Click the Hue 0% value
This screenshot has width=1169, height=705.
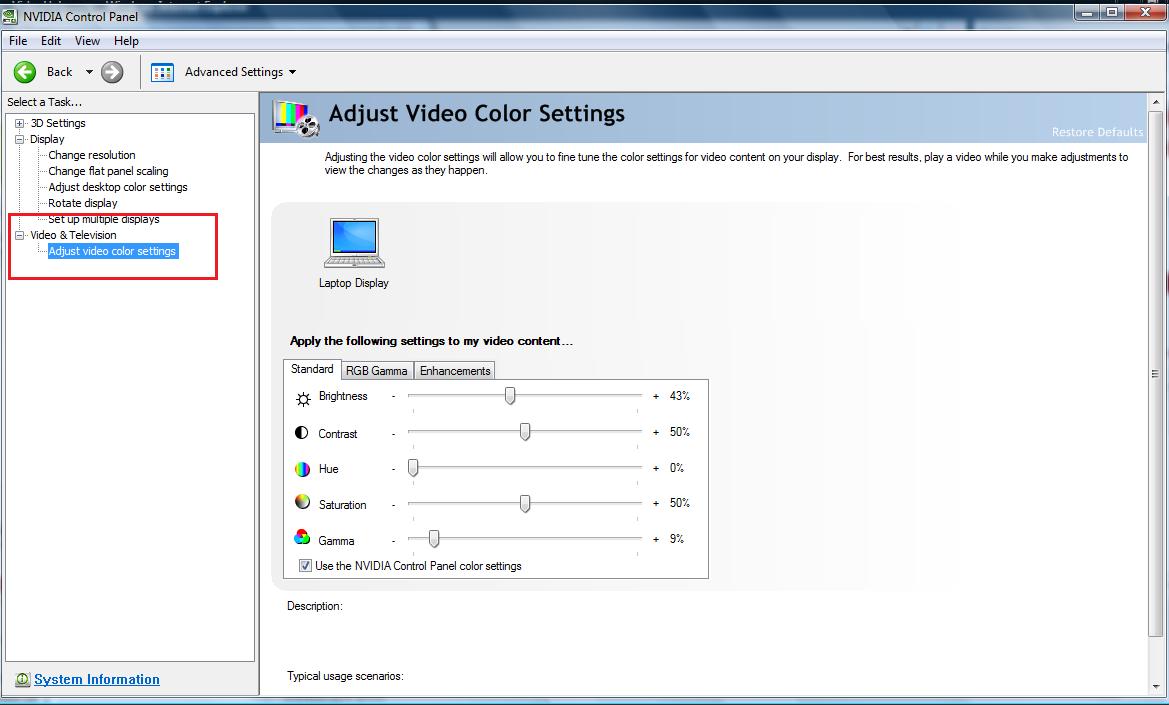676,468
